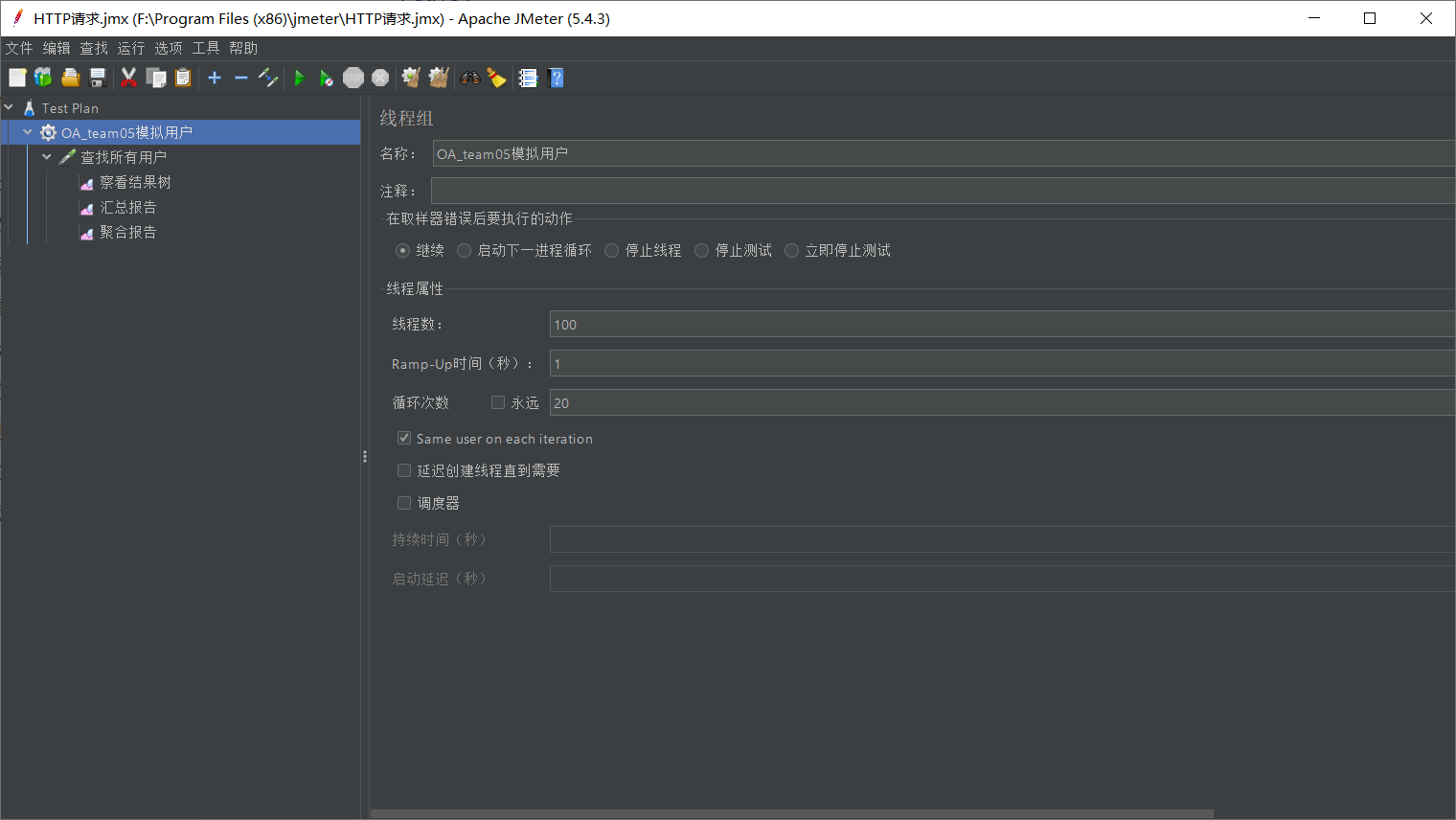The image size is (1456, 820).
Task: Open the Help question mark icon
Action: pos(556,79)
